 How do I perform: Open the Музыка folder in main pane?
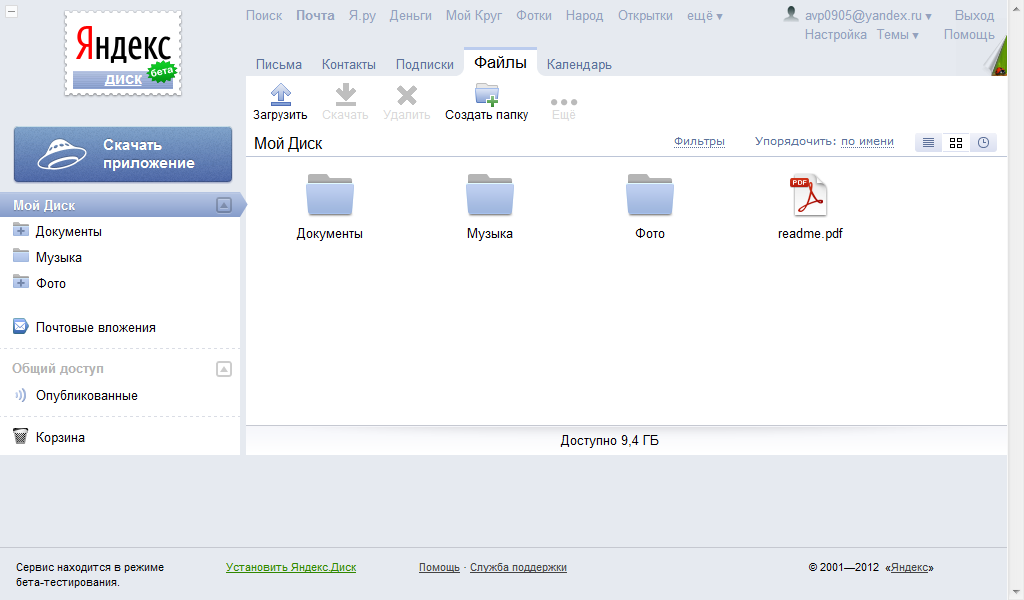click(x=490, y=196)
